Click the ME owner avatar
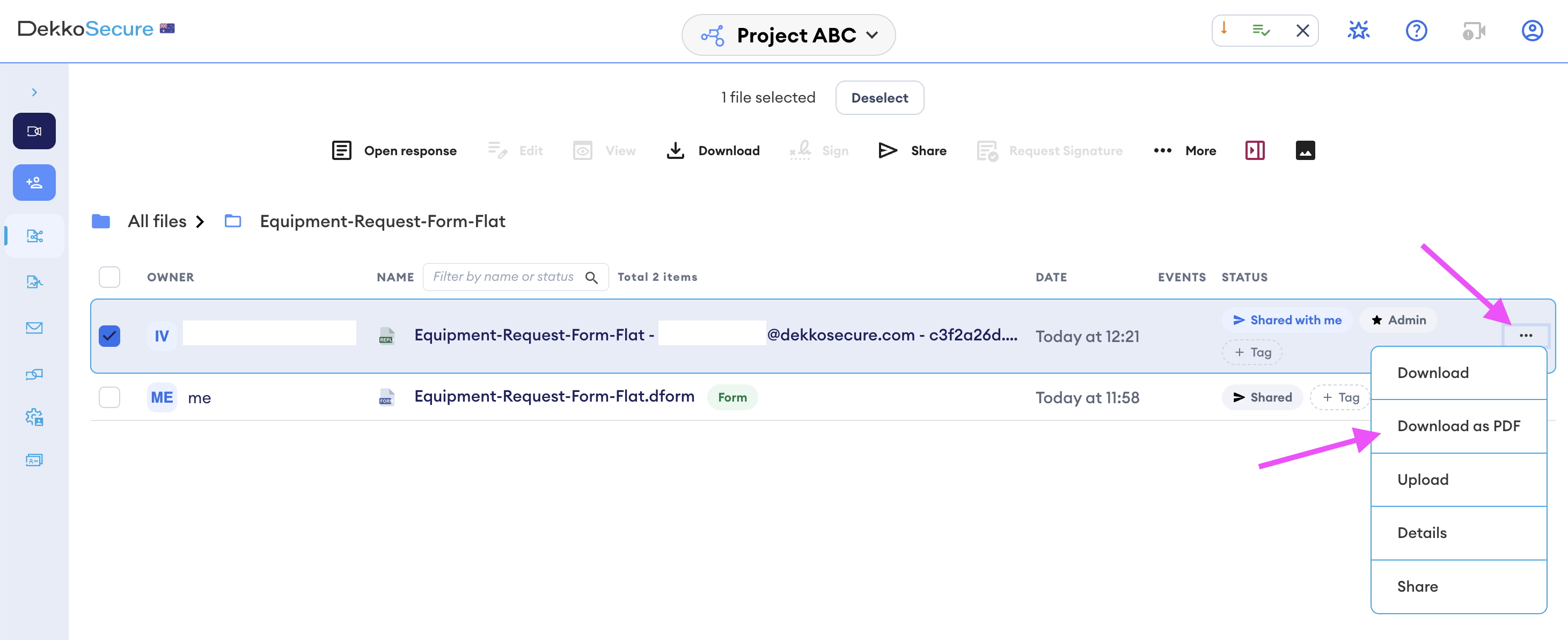The width and height of the screenshot is (1568, 640). click(162, 398)
